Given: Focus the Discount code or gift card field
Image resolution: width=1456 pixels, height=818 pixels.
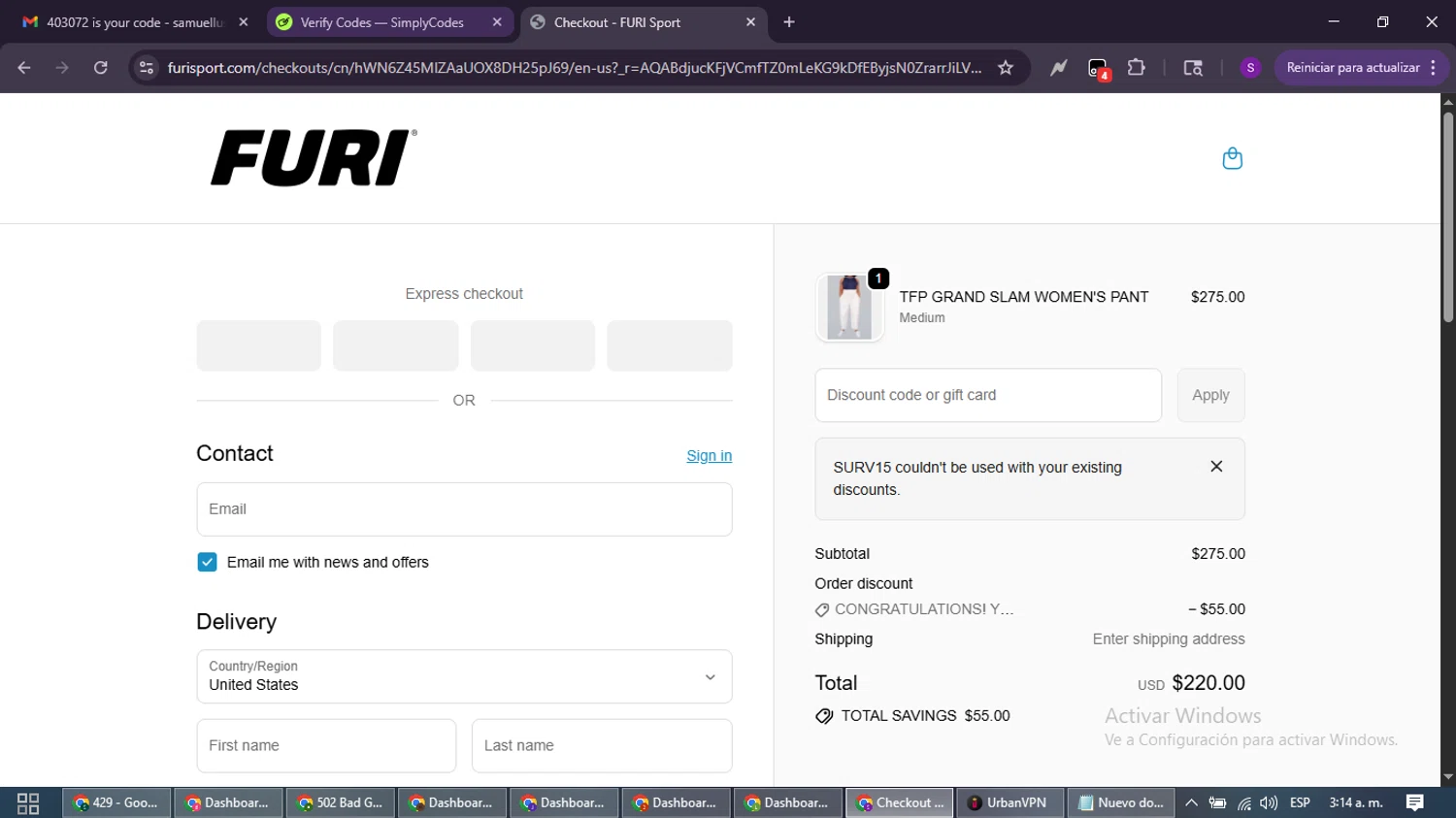Looking at the screenshot, I should pos(988,395).
